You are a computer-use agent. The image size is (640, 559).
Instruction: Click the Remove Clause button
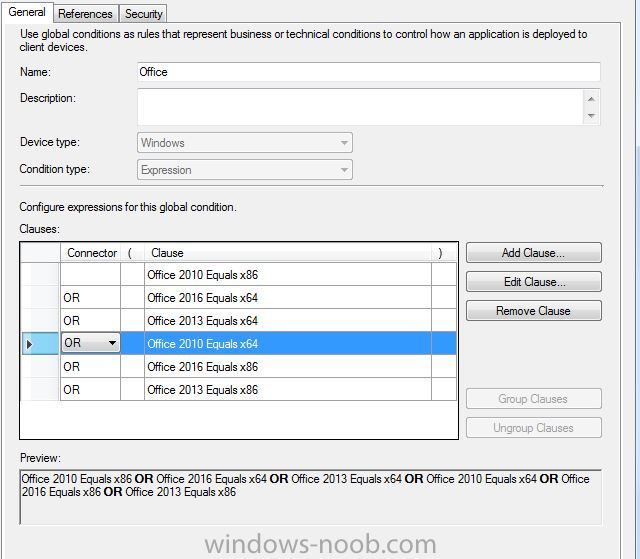pos(533,311)
